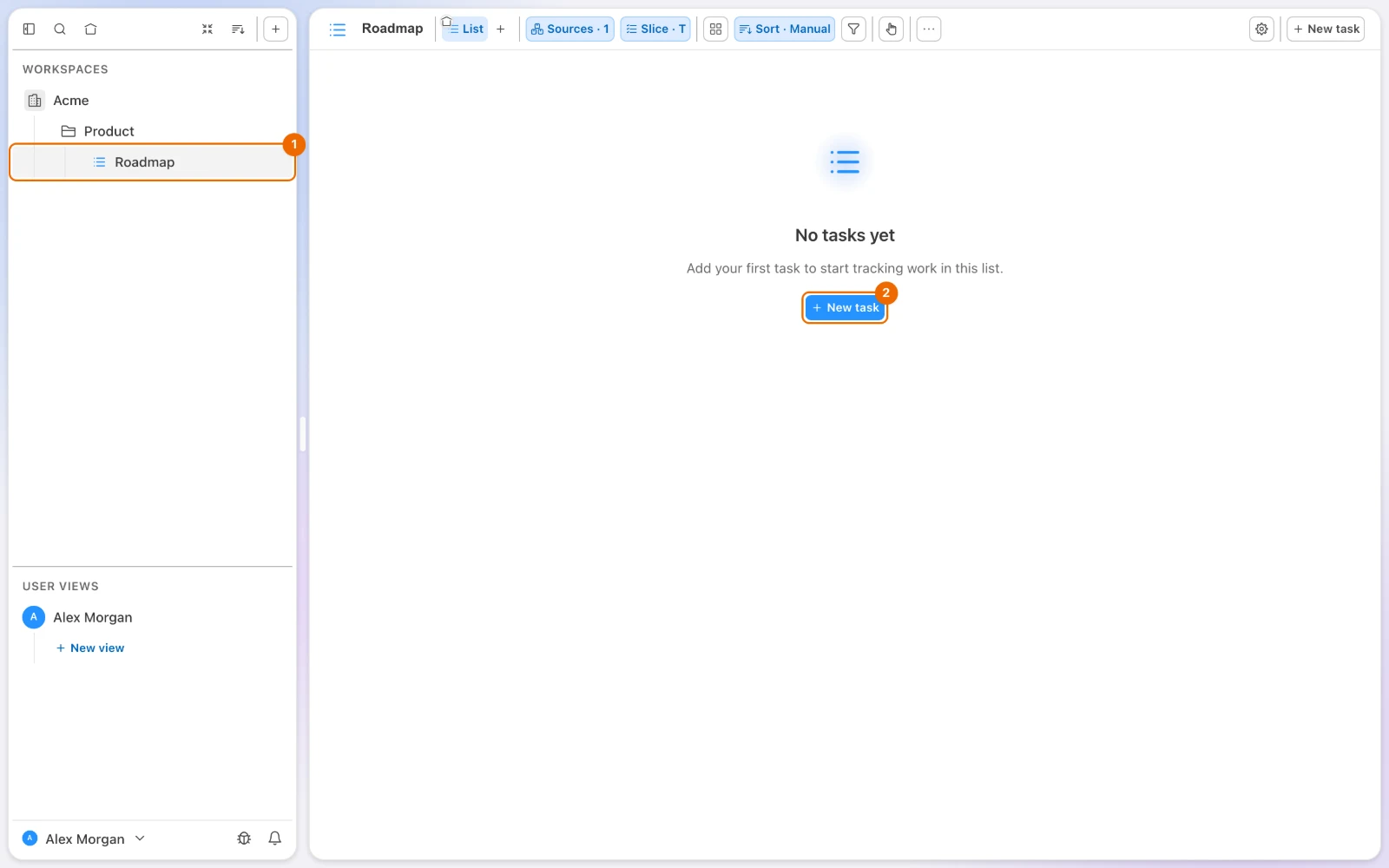This screenshot has width=1389, height=868.
Task: Open the bug report icon
Action: coord(244,838)
